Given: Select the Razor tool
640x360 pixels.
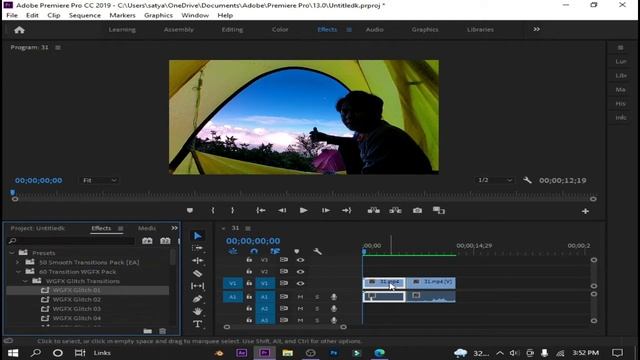Looking at the screenshot, I should (x=198, y=273).
